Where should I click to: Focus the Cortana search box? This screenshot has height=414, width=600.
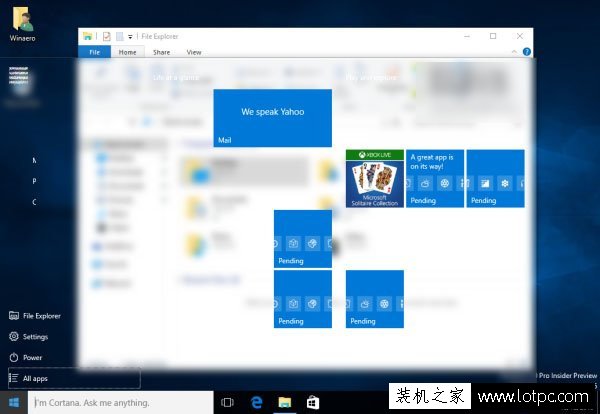click(x=121, y=403)
